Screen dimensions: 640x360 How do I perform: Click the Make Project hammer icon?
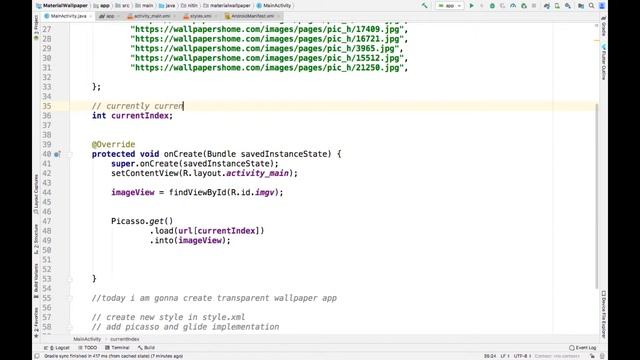[x=425, y=6]
